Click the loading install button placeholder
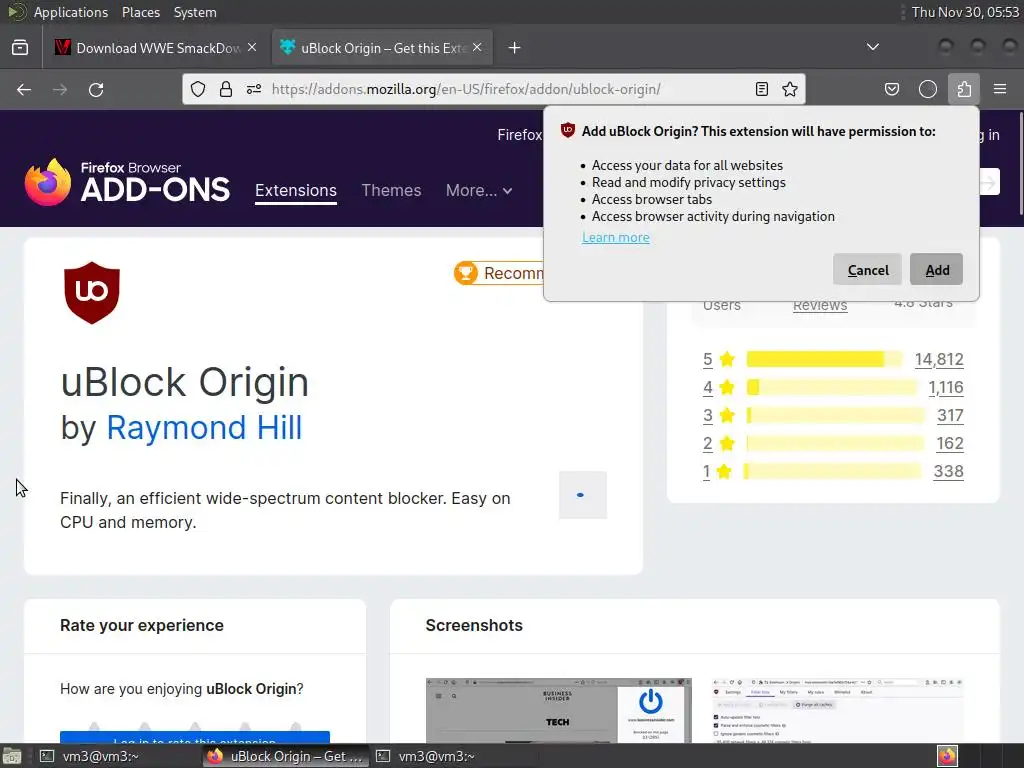This screenshot has width=1024, height=768. coord(583,495)
